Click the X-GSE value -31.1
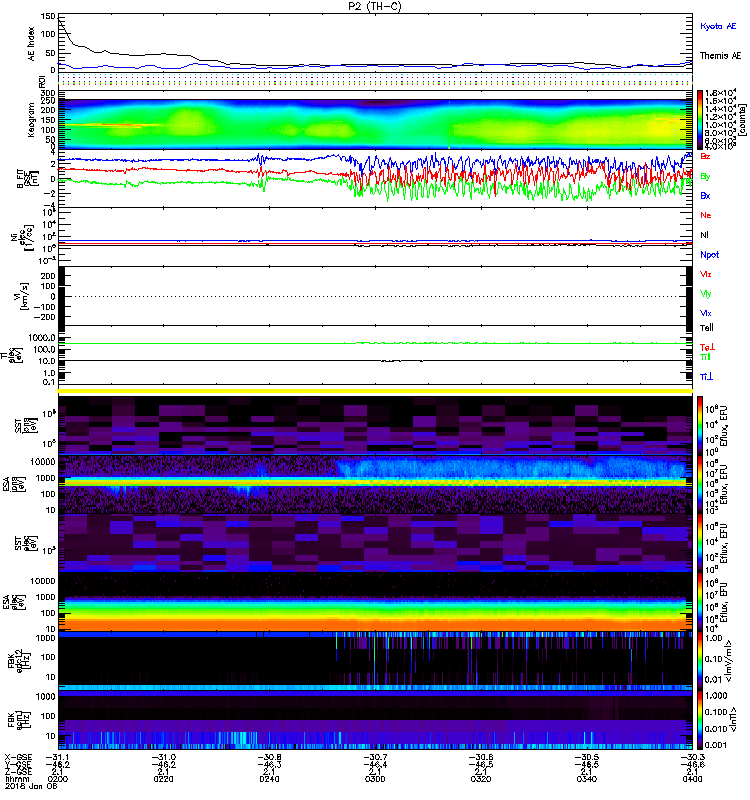750x800 pixels. coord(58,757)
